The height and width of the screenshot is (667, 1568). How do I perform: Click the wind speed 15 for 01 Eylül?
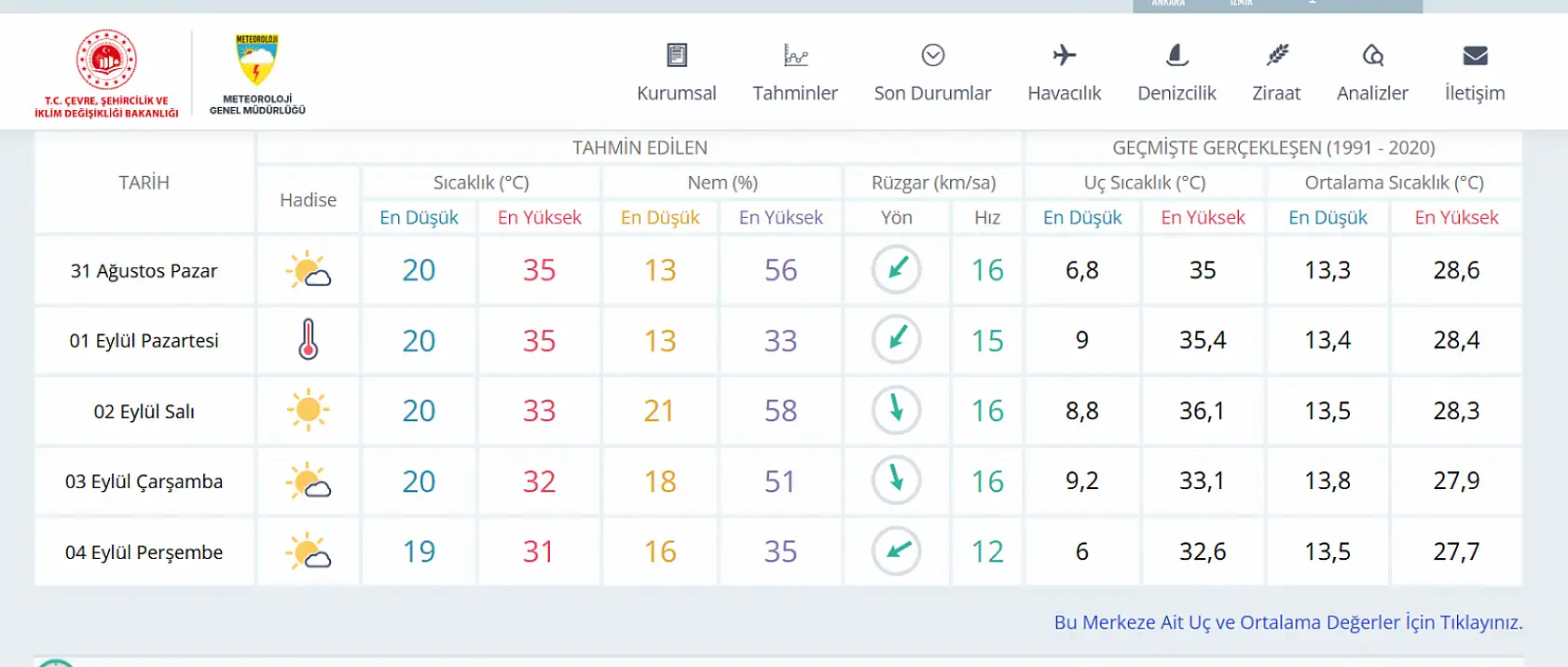click(987, 341)
